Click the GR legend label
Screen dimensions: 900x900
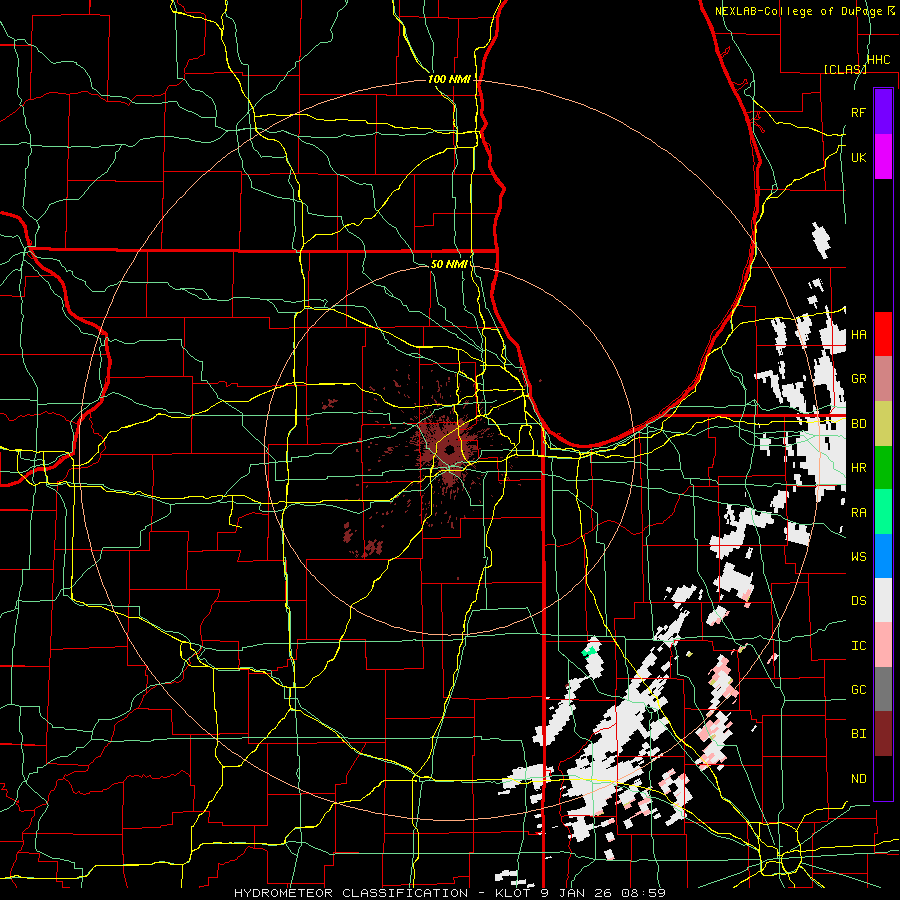coord(859,379)
